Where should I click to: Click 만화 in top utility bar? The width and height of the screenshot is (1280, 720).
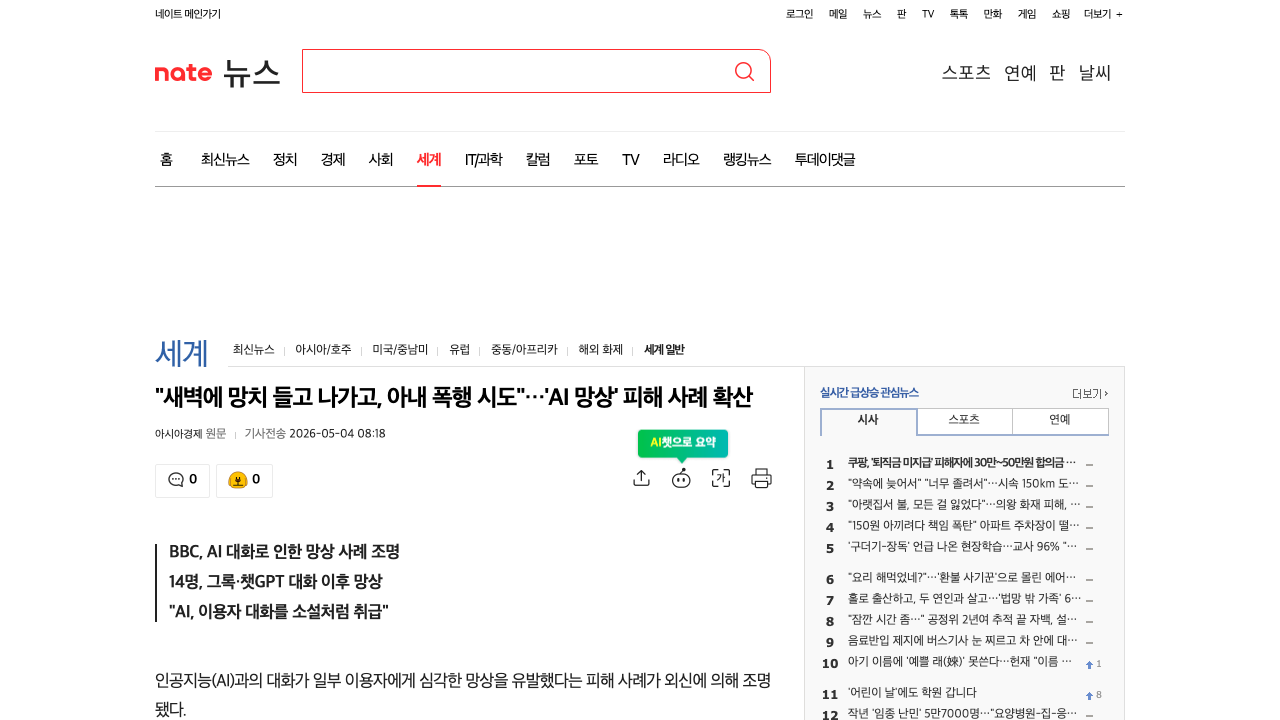993,14
